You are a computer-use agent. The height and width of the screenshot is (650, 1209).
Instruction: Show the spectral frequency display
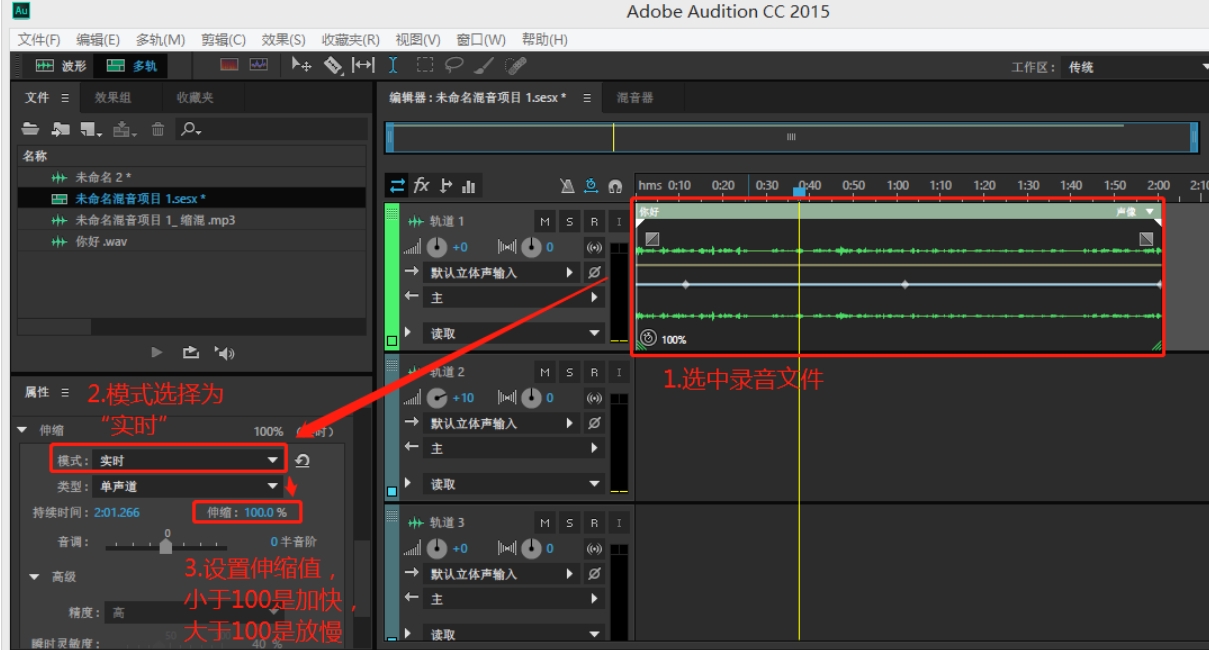tap(230, 66)
